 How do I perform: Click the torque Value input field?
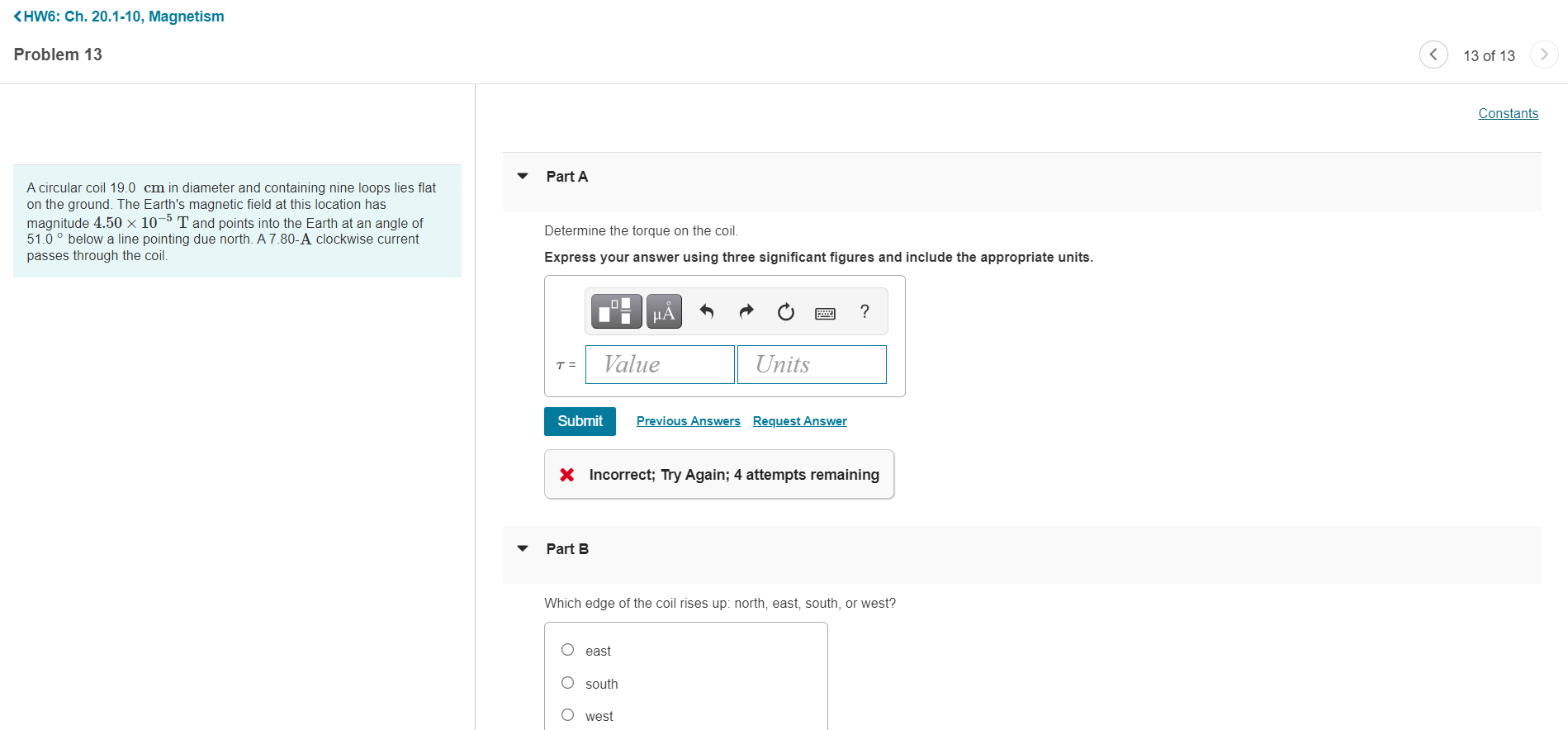(660, 364)
